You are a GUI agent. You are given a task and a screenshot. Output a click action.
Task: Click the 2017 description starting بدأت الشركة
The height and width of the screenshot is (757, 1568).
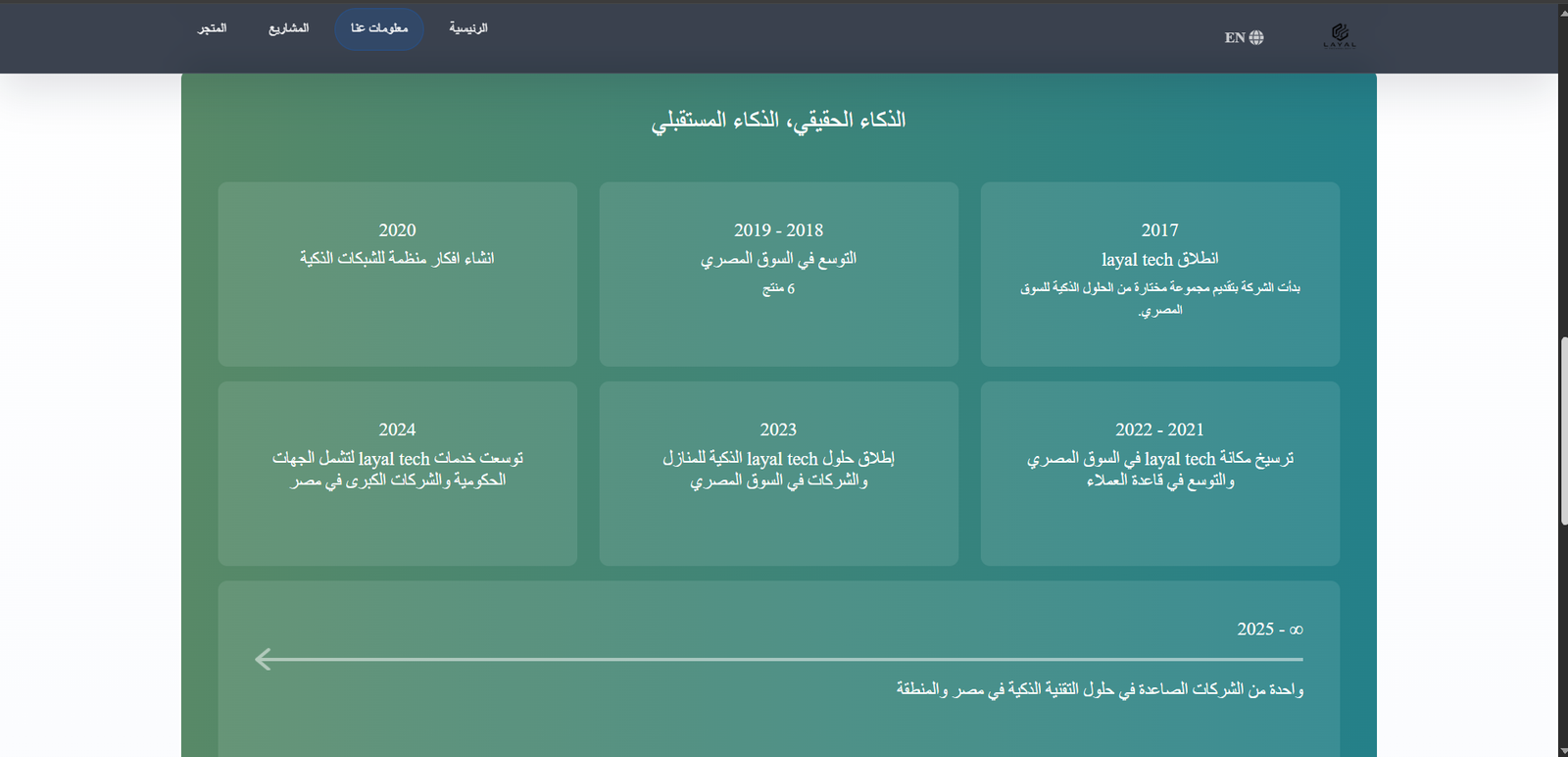tap(1160, 298)
